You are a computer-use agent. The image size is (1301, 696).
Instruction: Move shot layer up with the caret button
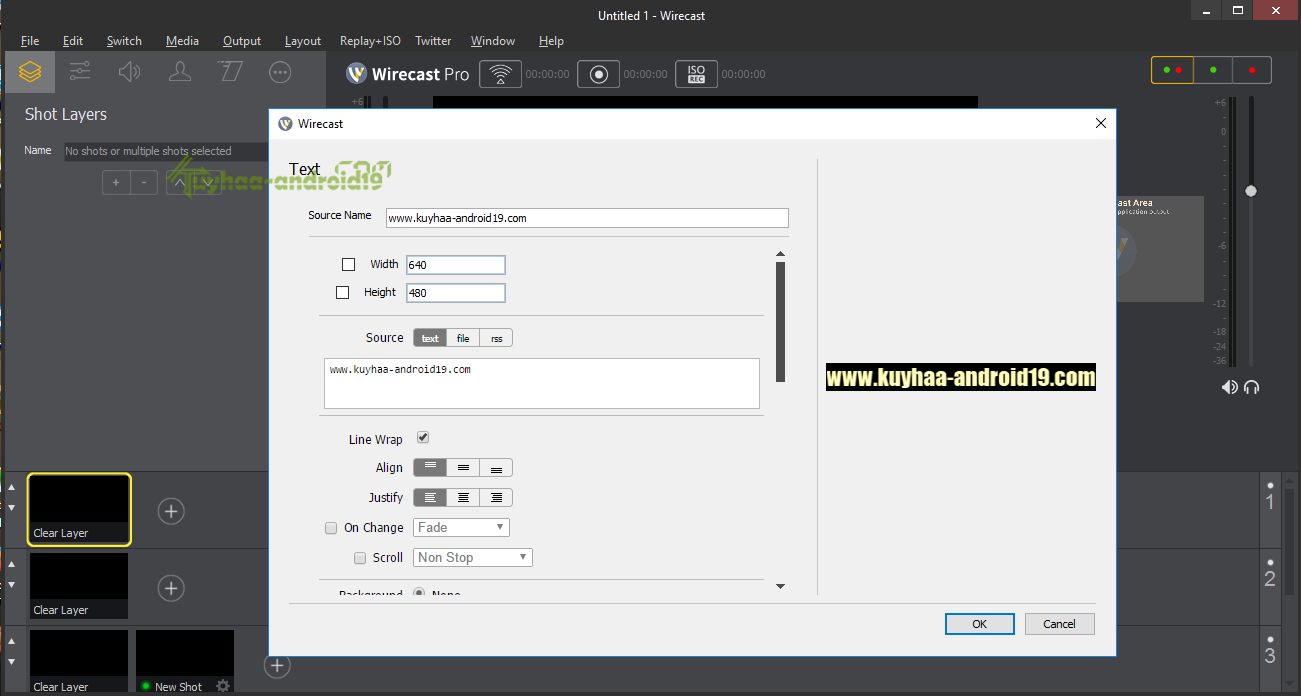click(180, 182)
